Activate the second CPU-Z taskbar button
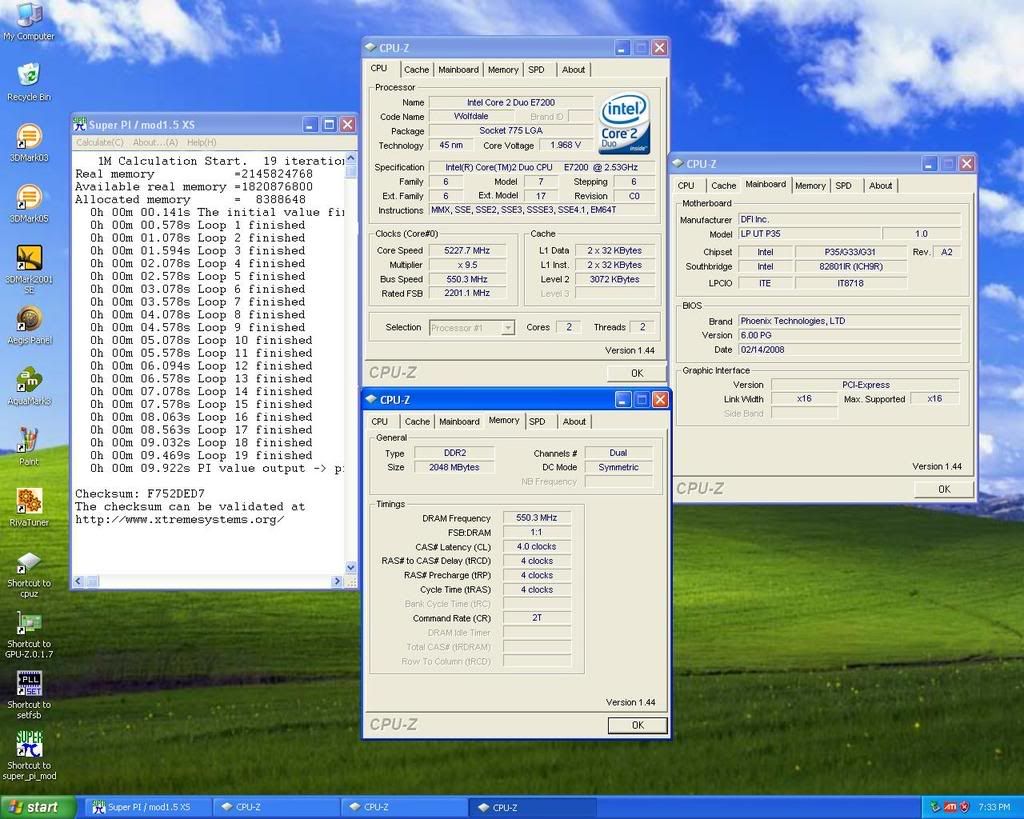 pos(405,807)
